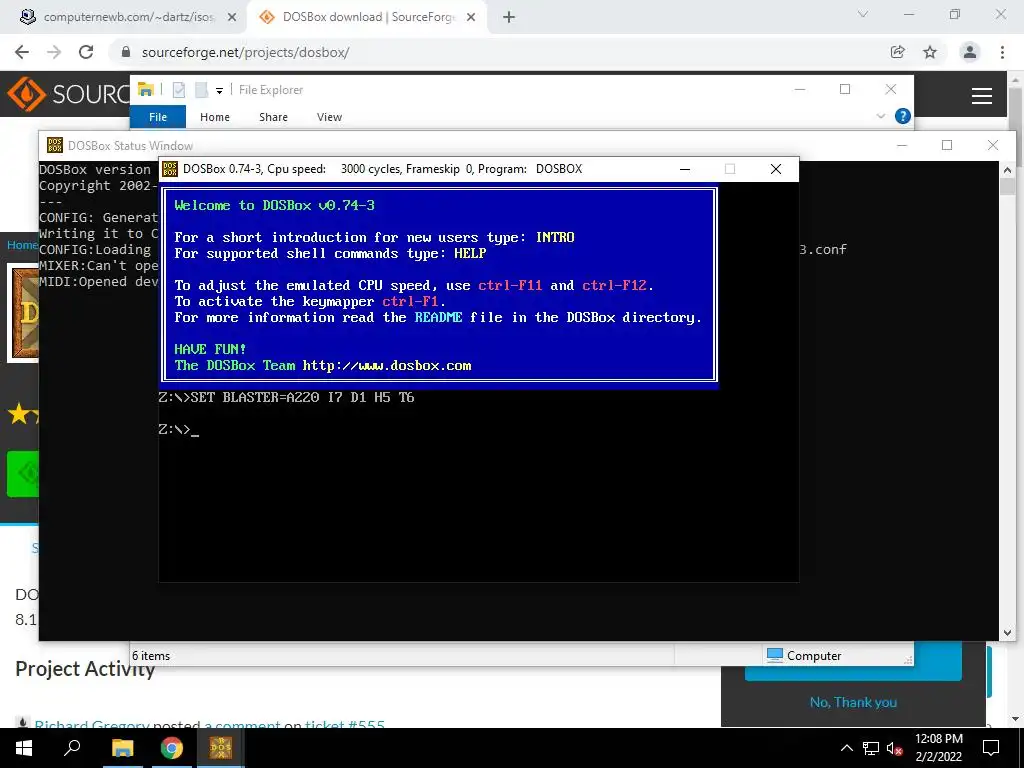Image resolution: width=1024 pixels, height=768 pixels.
Task: Open a new browser tab with plus button
Action: click(x=509, y=18)
